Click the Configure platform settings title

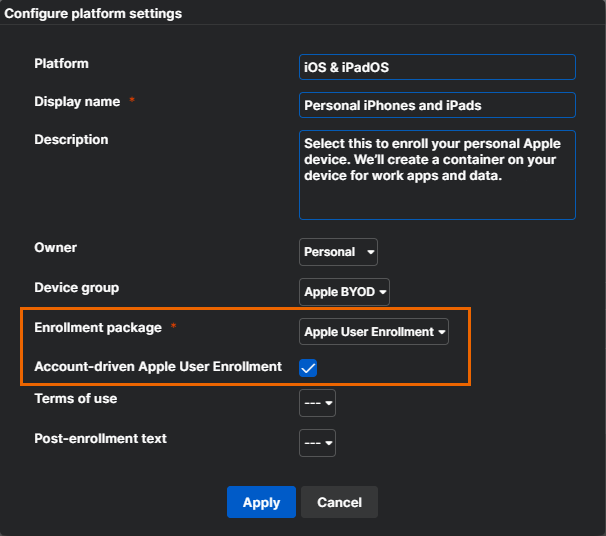click(x=93, y=13)
